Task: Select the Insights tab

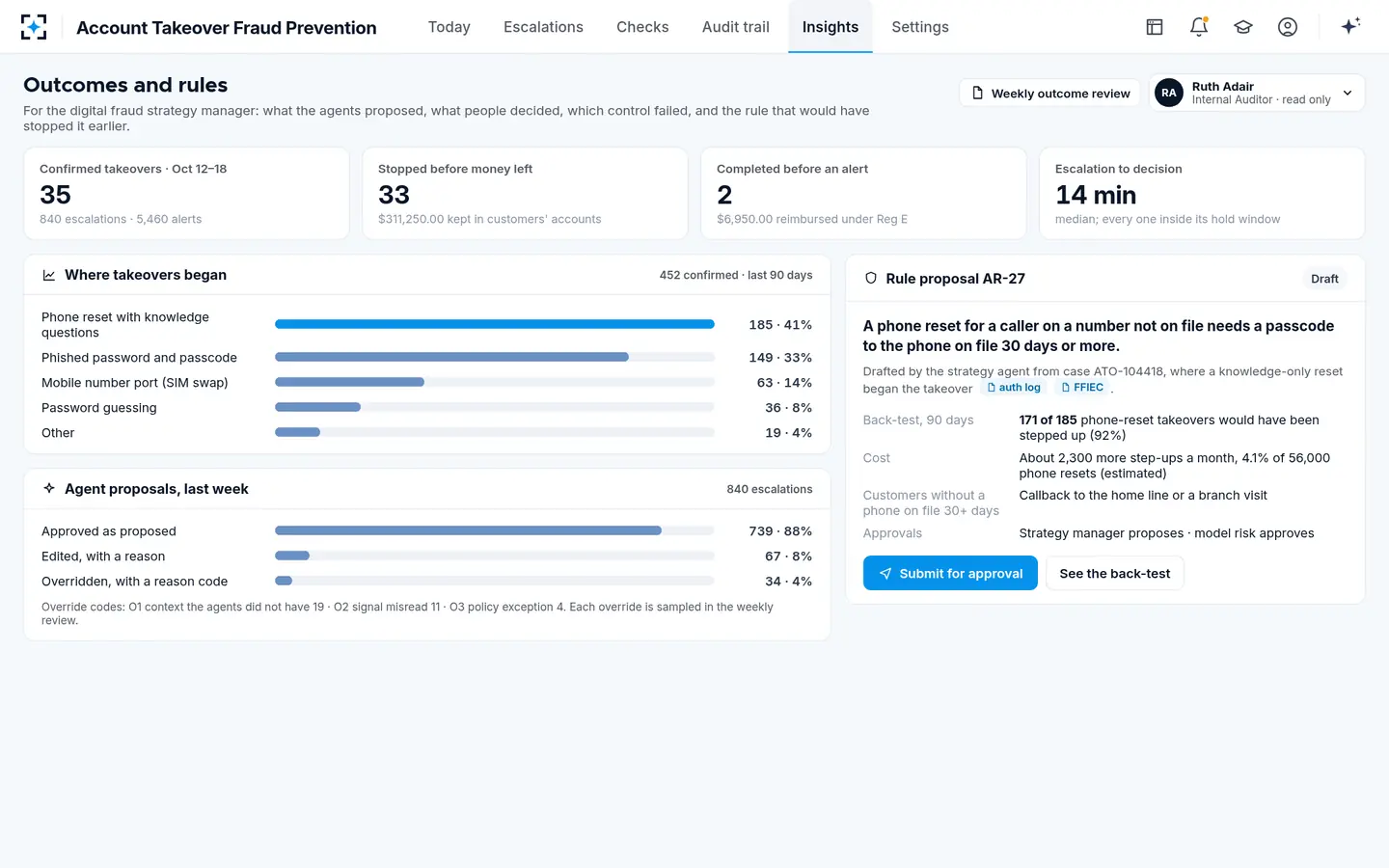Action: tap(831, 27)
